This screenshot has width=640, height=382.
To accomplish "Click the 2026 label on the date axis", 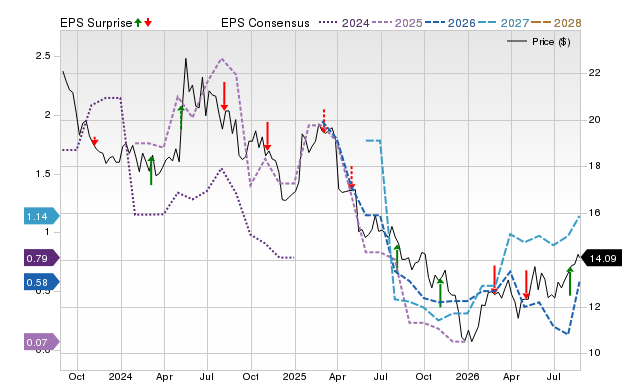I will coord(468,376).
